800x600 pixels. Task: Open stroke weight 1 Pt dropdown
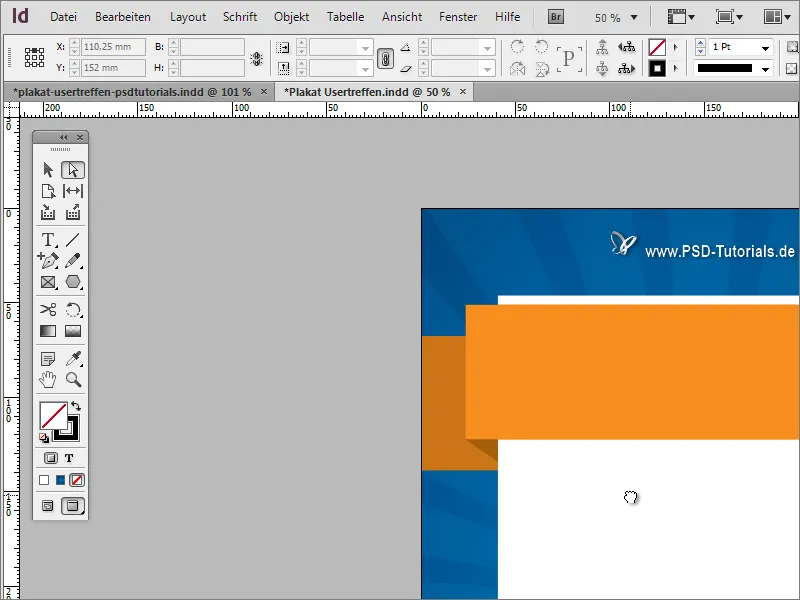(x=765, y=48)
